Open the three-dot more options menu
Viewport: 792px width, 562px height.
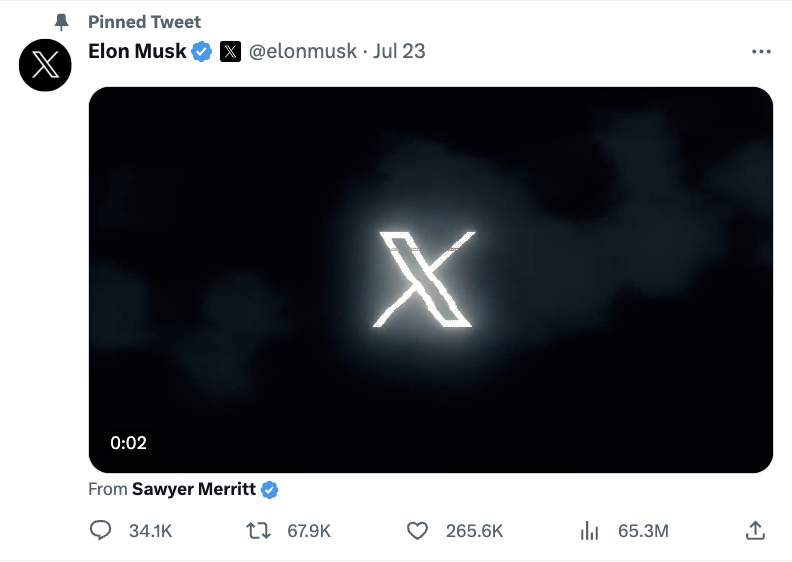click(x=760, y=51)
